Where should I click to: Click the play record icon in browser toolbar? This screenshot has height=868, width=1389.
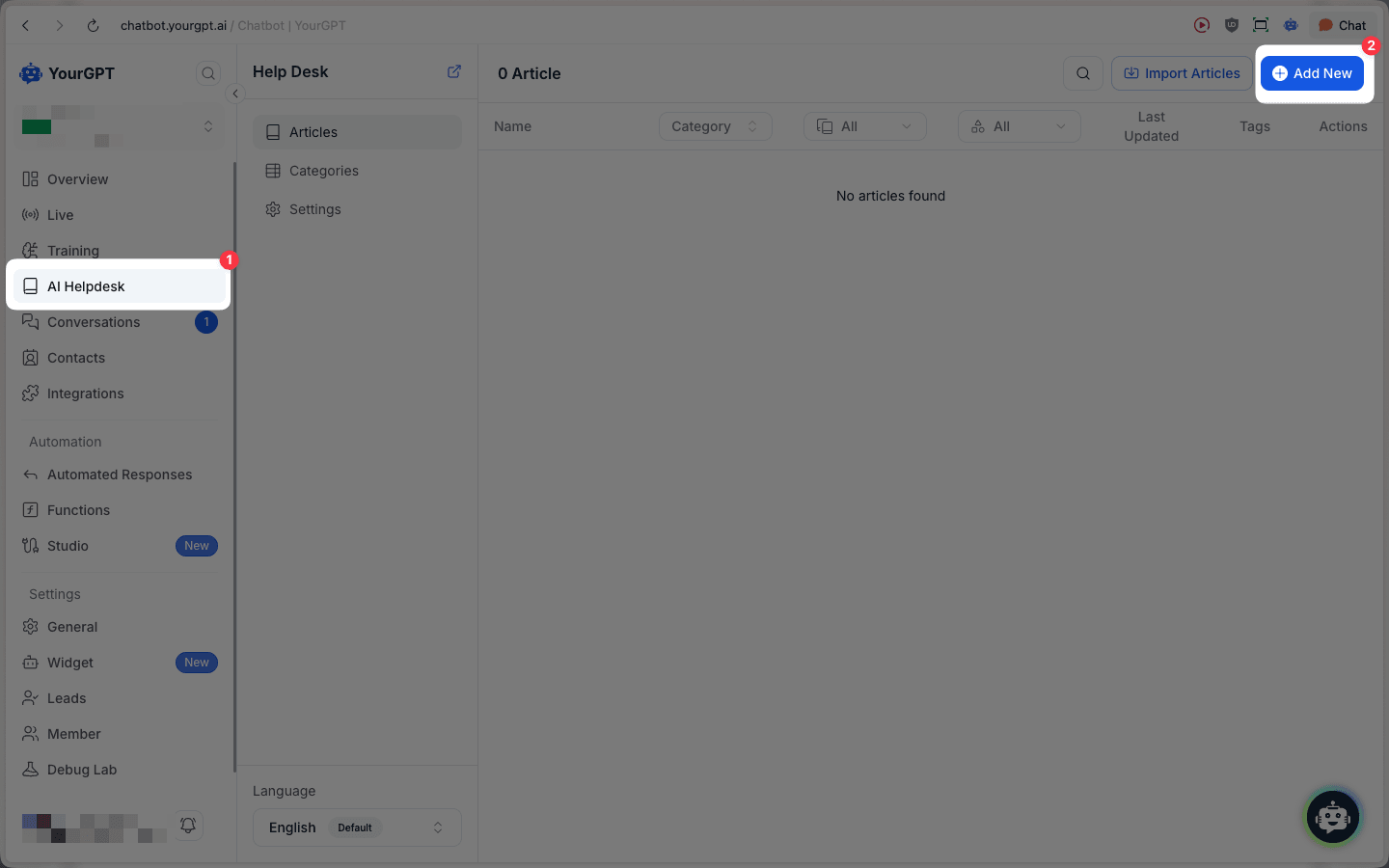click(1202, 25)
